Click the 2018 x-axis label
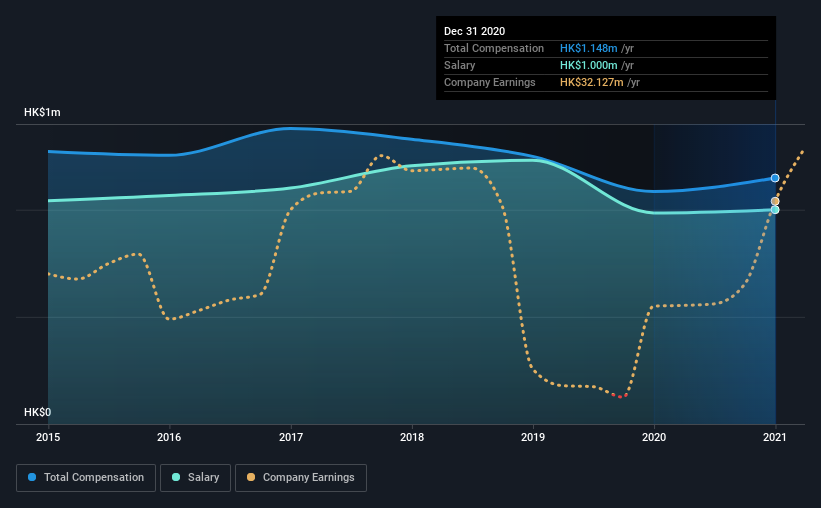This screenshot has height=508, width=821. pyautogui.click(x=412, y=437)
